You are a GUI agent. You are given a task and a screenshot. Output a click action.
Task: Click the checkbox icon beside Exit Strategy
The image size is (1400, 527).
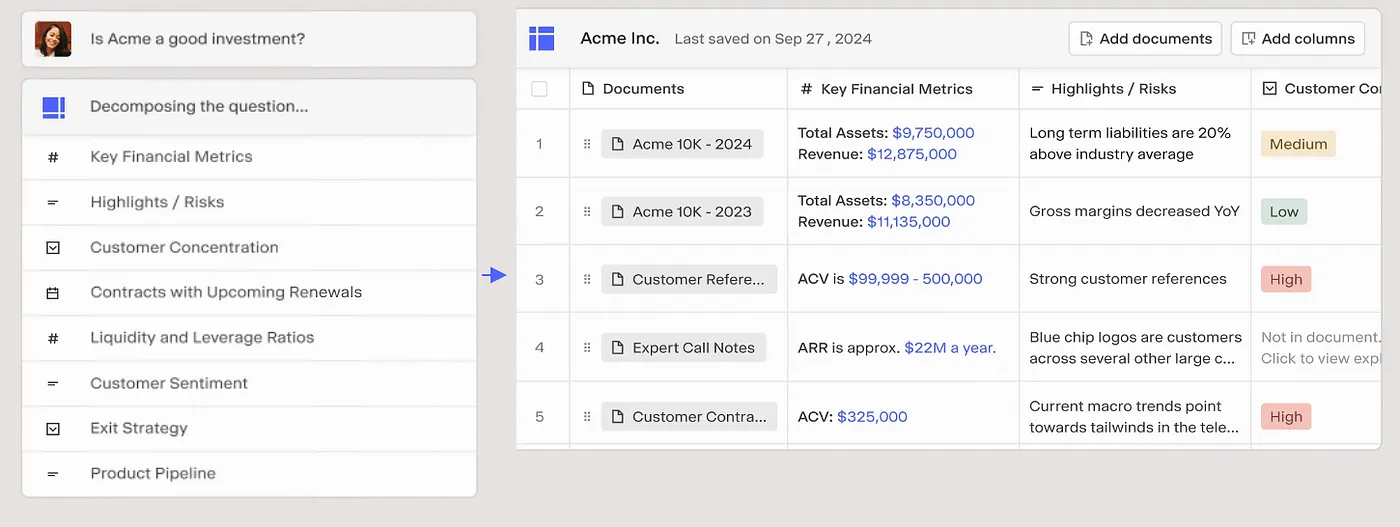point(53,429)
